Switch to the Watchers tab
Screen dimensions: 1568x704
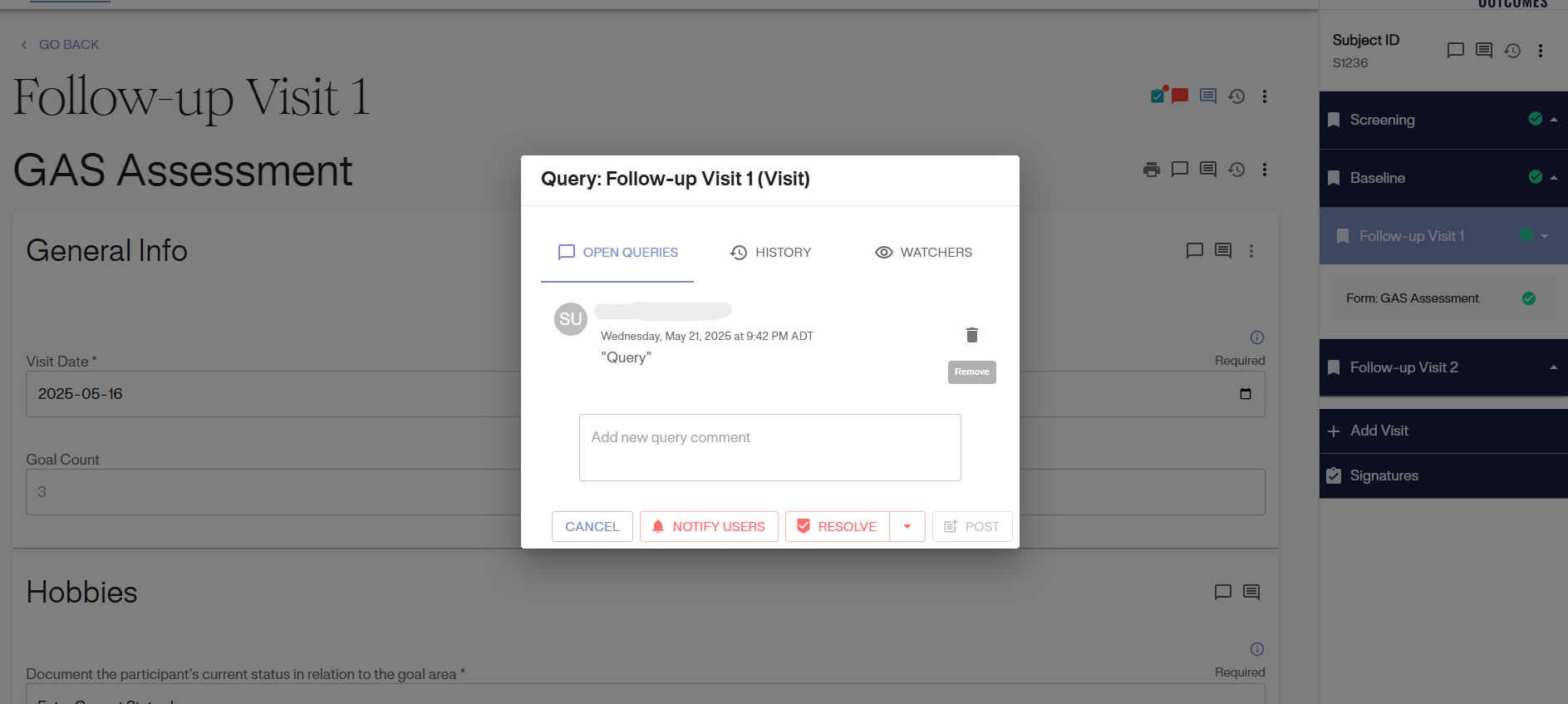[x=923, y=253]
